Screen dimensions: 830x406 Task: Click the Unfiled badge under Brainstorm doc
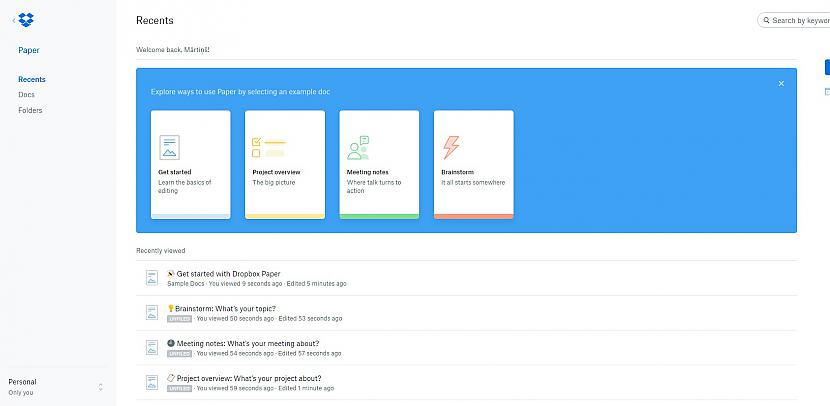coord(179,319)
